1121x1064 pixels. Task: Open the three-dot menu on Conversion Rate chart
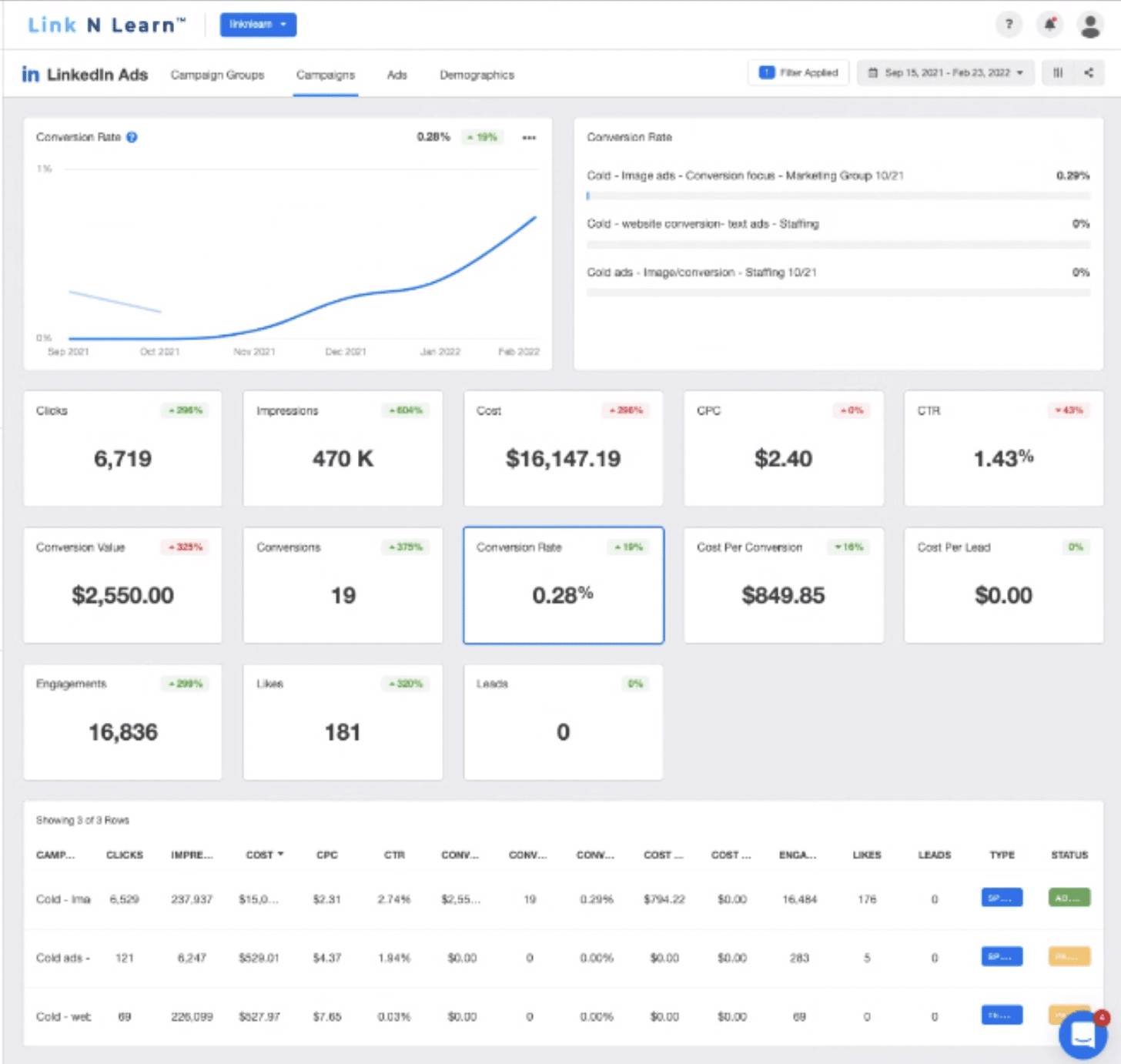point(529,137)
